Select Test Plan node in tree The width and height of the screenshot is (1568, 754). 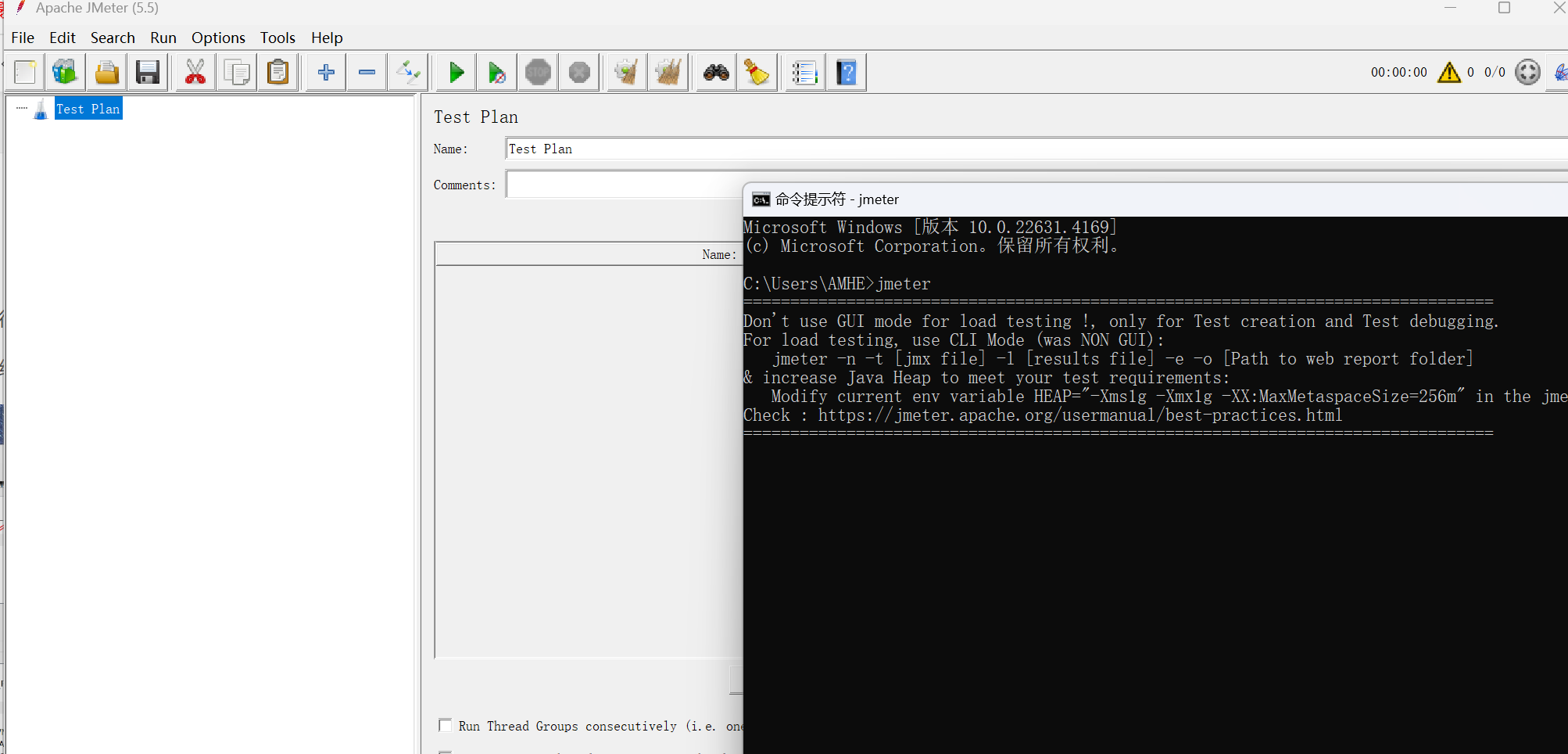tap(88, 109)
